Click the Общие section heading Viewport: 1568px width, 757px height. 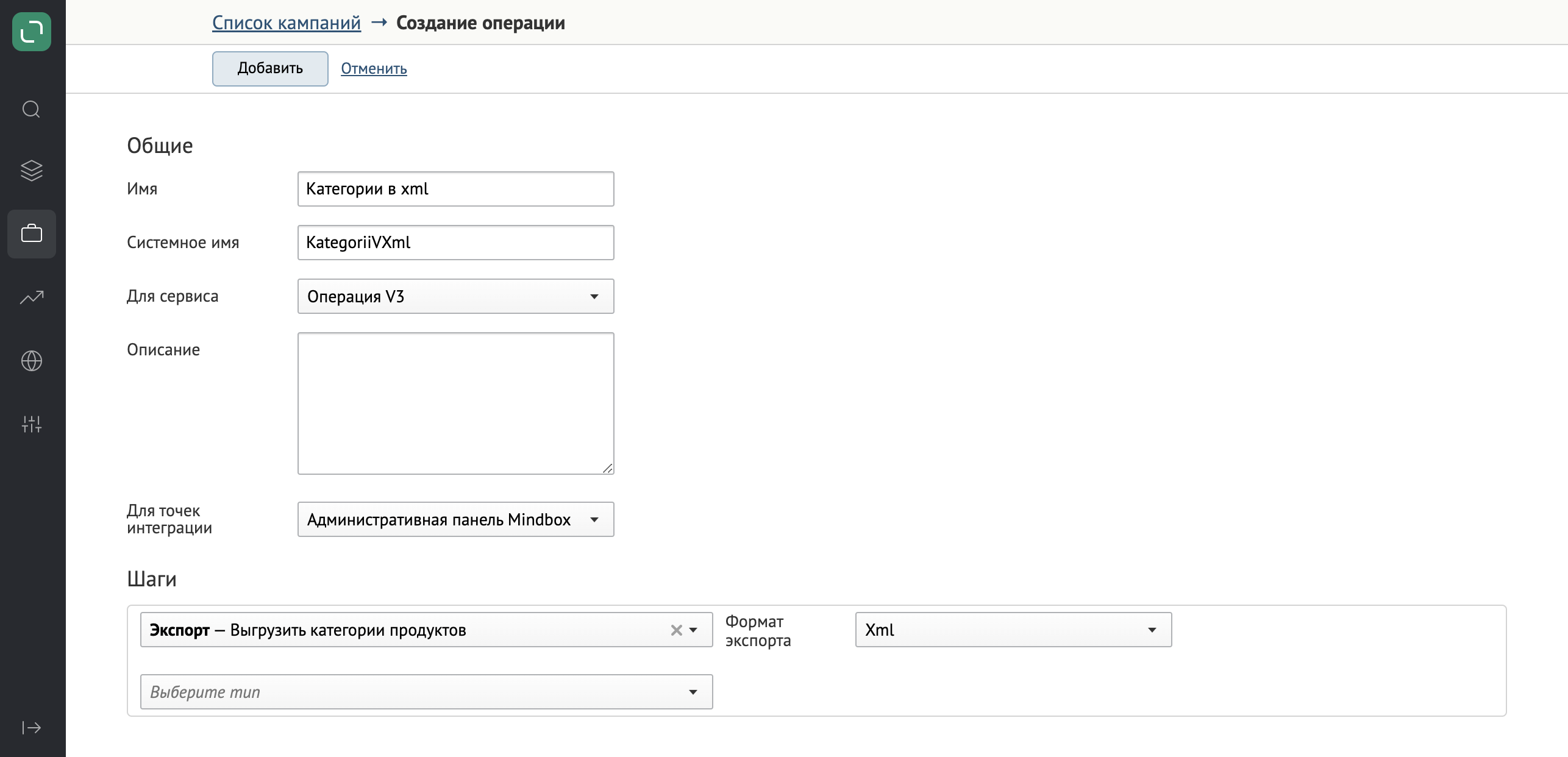click(160, 146)
